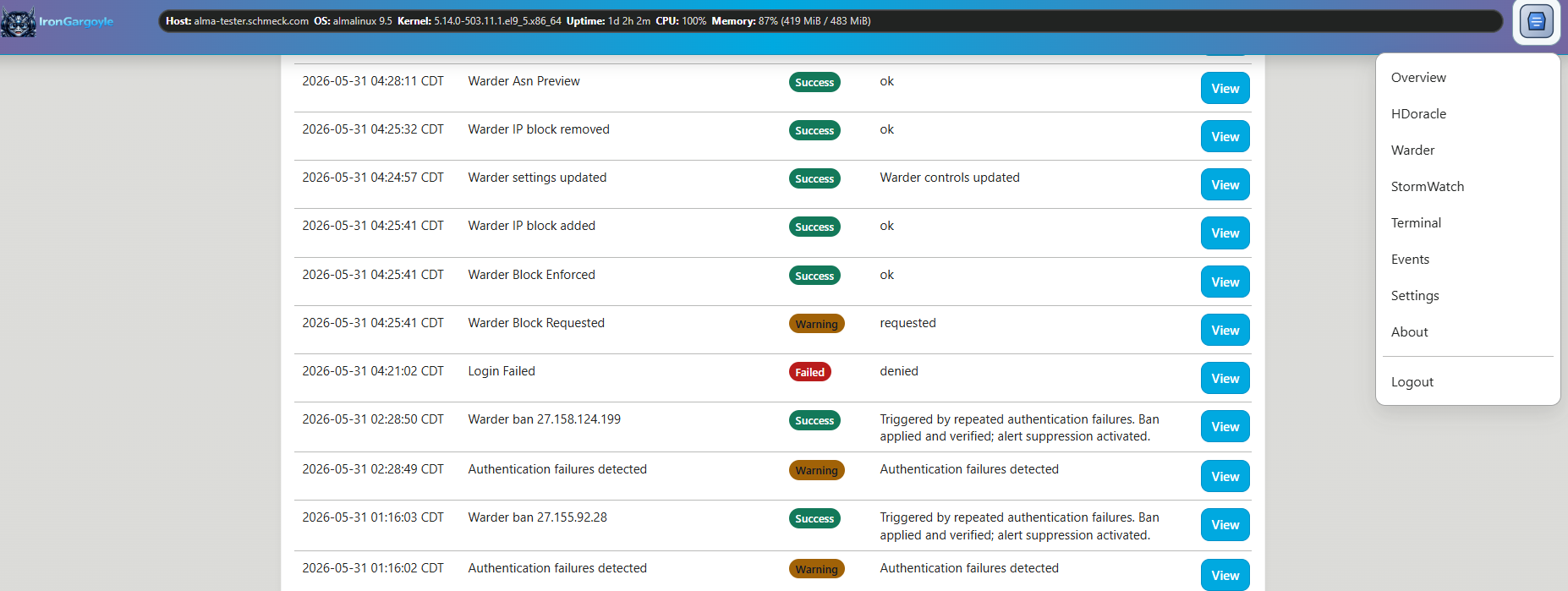Screen dimensions: 1568x591
Task: View the Warder Block Enforced event
Action: click(1225, 282)
